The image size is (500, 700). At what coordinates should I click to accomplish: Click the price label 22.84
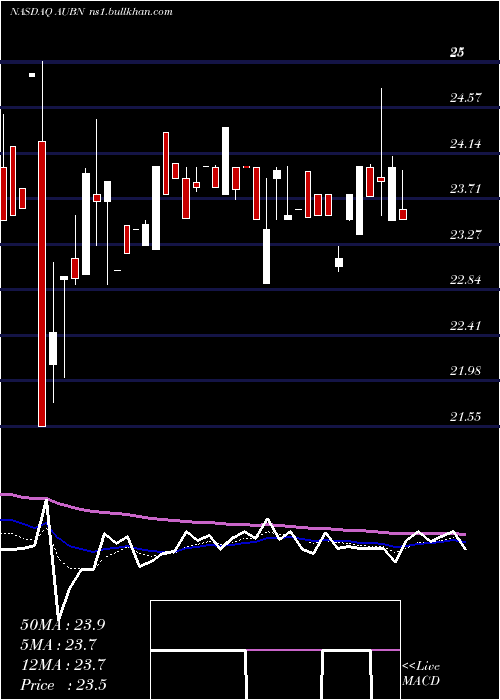tap(466, 280)
